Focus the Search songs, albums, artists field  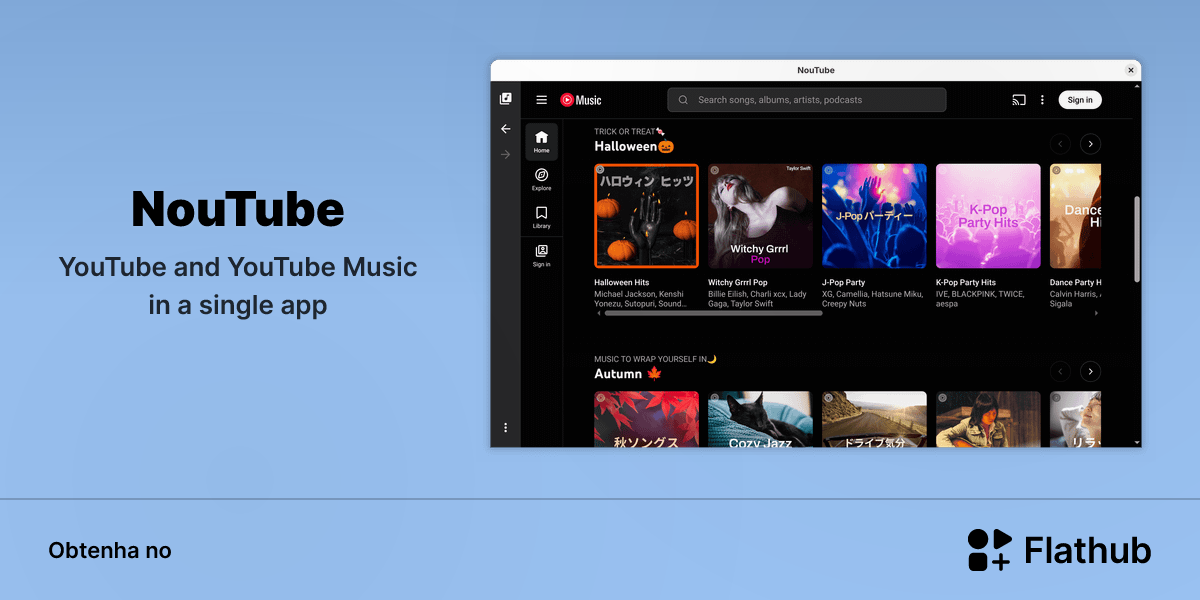pos(807,100)
